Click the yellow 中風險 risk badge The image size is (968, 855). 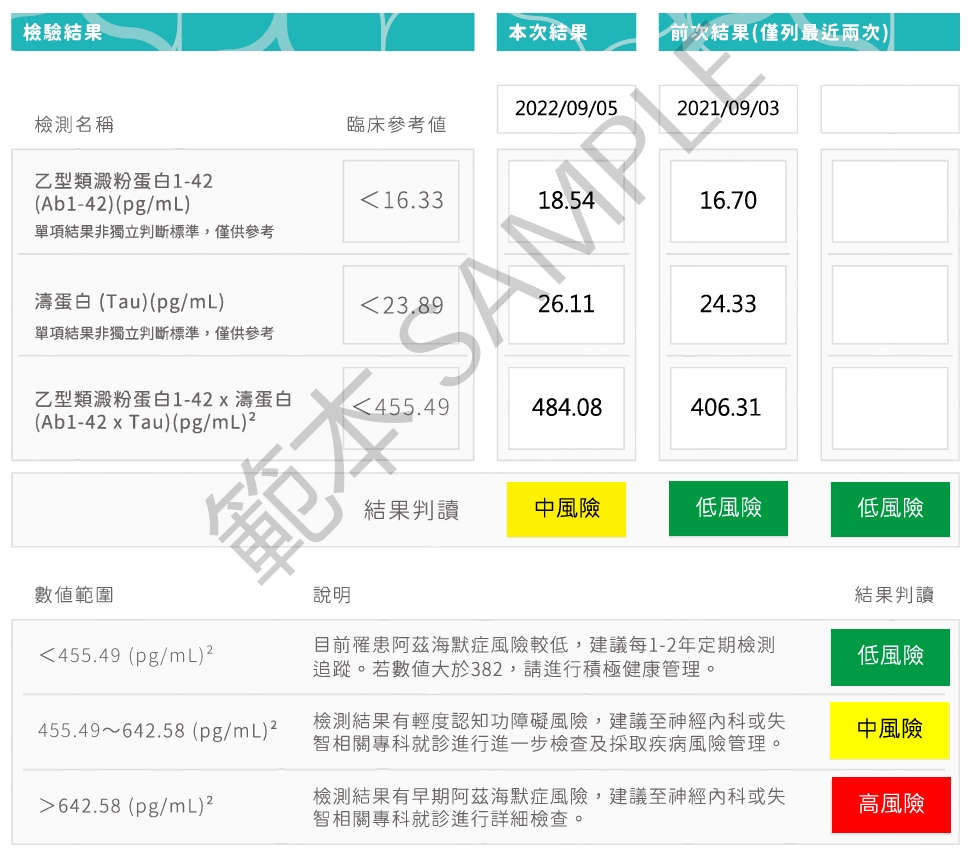(566, 509)
